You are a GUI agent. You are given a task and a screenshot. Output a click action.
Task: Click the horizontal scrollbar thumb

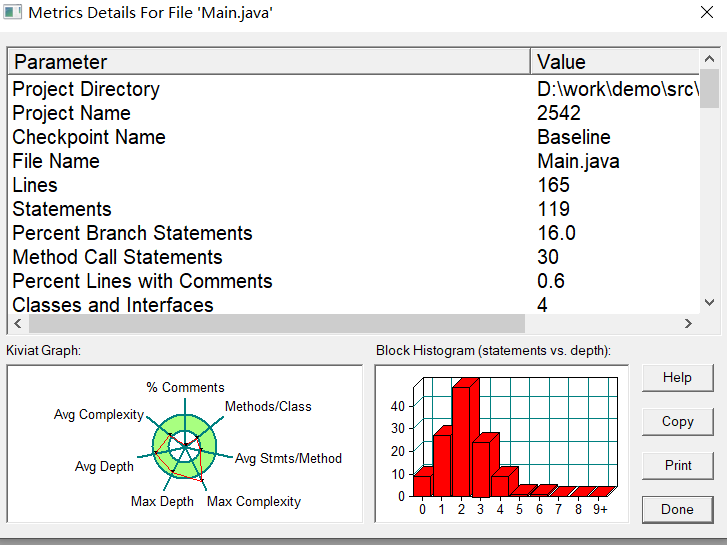(277, 323)
